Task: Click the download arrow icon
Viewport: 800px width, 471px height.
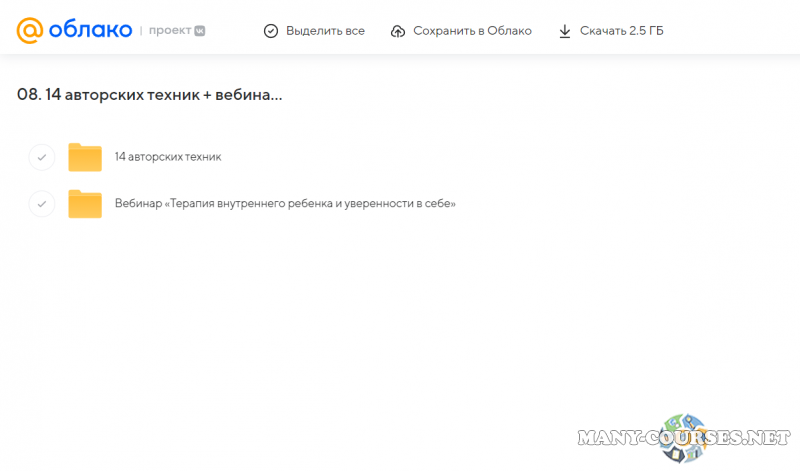Action: click(565, 31)
